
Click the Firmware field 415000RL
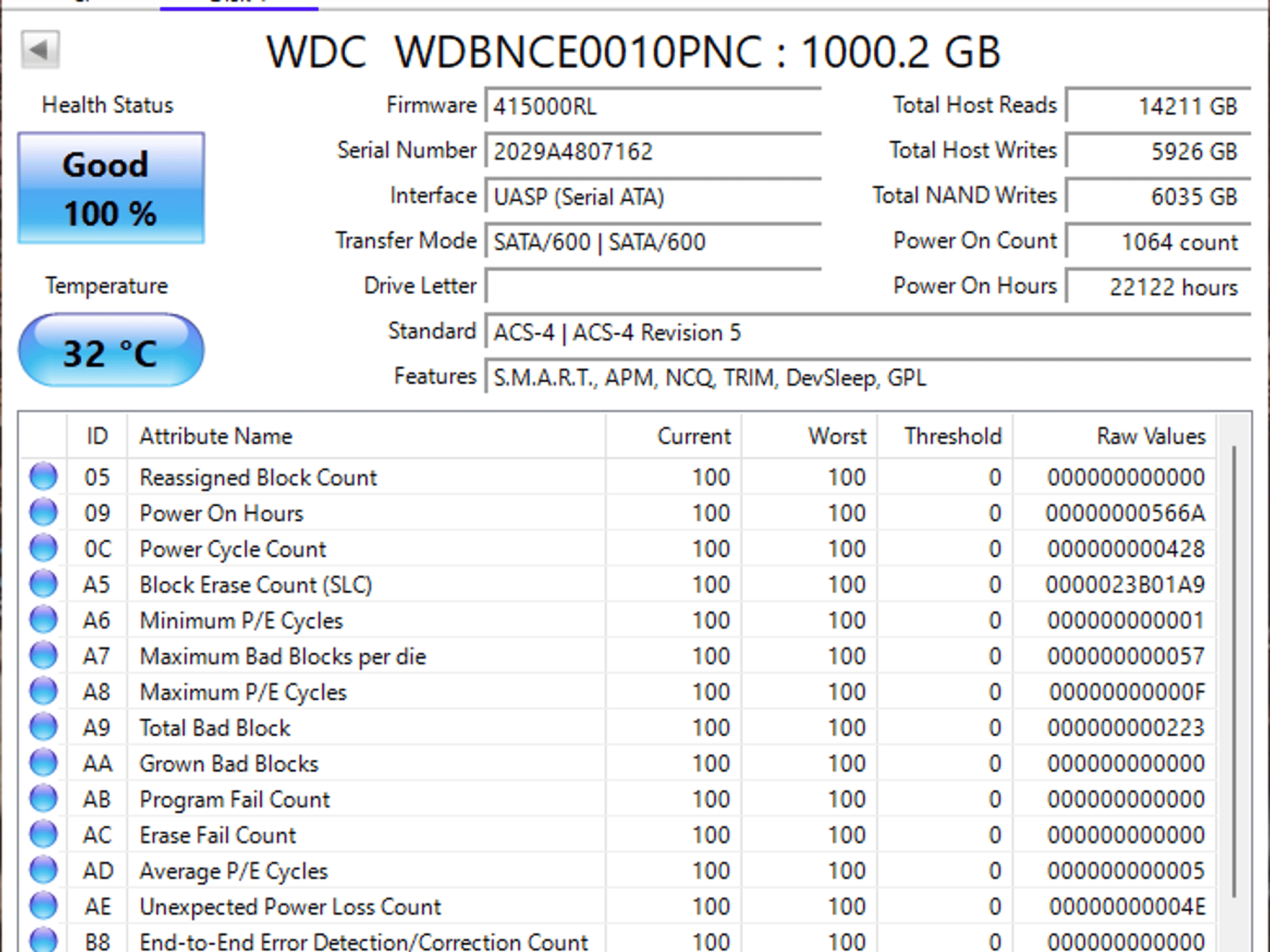point(653,106)
